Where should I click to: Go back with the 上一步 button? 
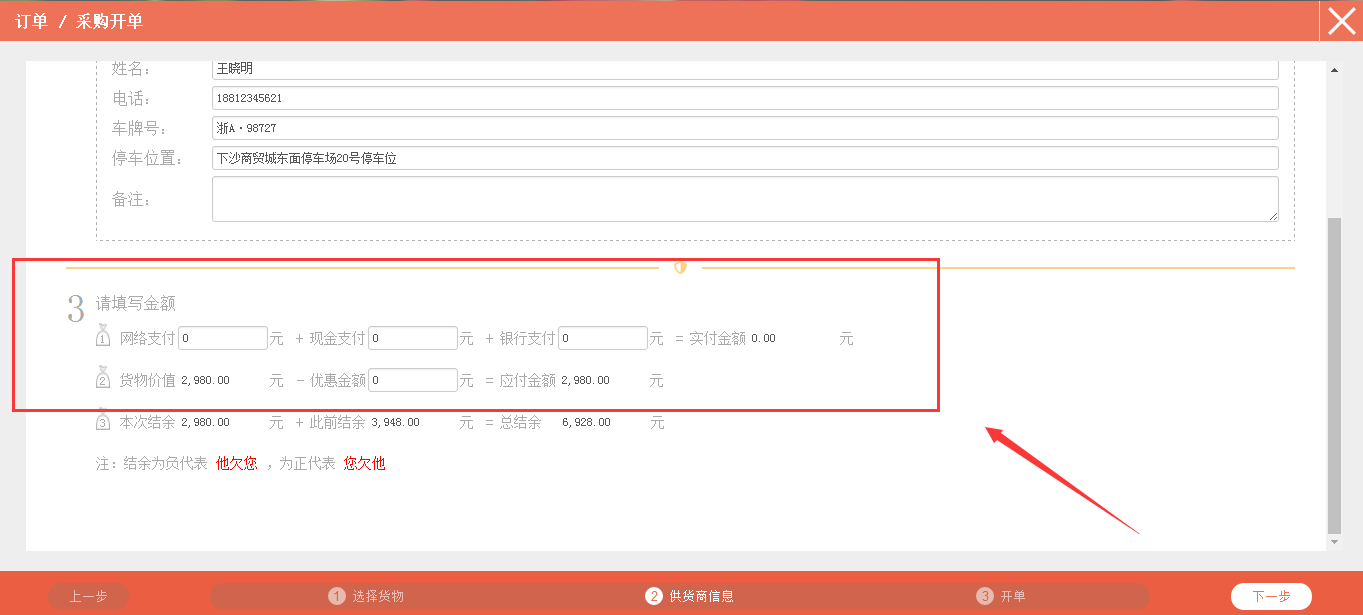88,596
